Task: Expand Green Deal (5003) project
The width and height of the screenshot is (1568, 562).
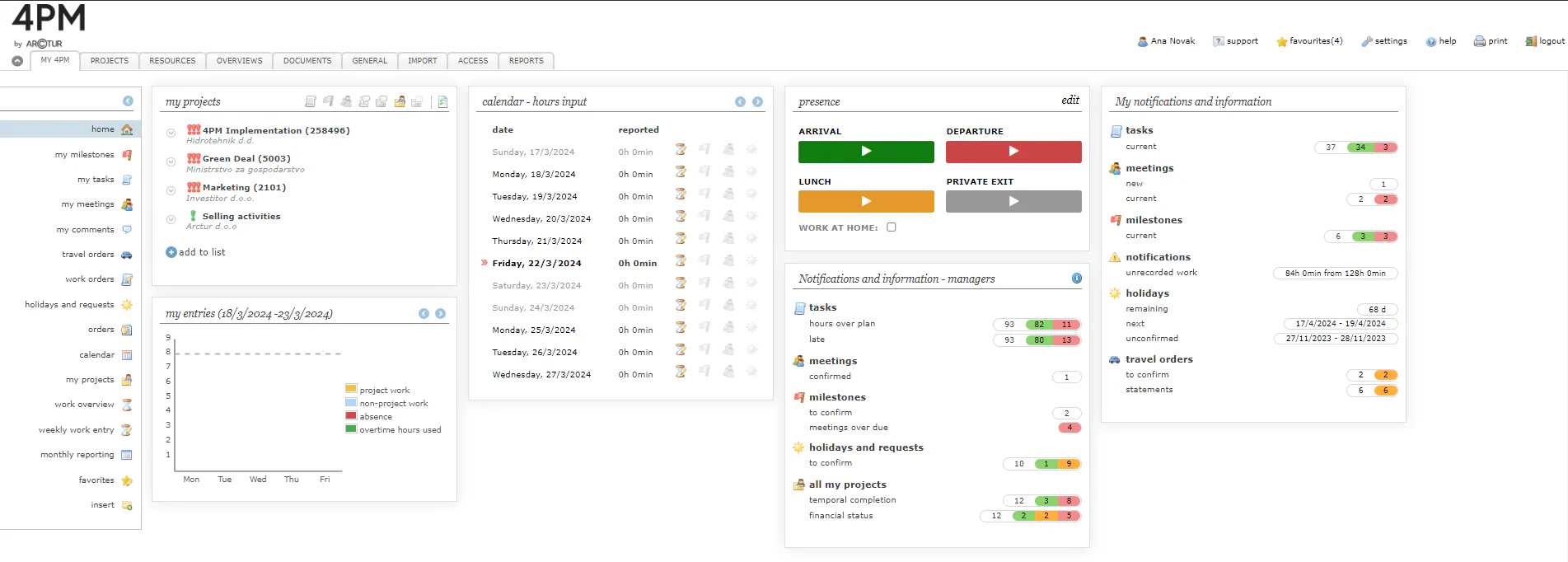Action: pyautogui.click(x=171, y=162)
